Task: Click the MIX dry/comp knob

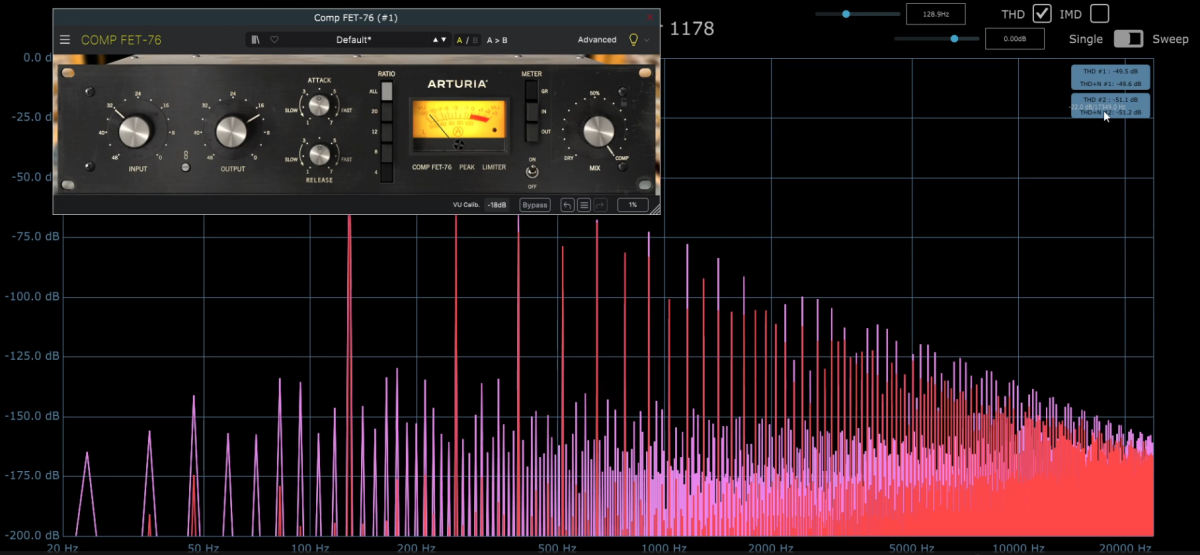Action: click(597, 131)
